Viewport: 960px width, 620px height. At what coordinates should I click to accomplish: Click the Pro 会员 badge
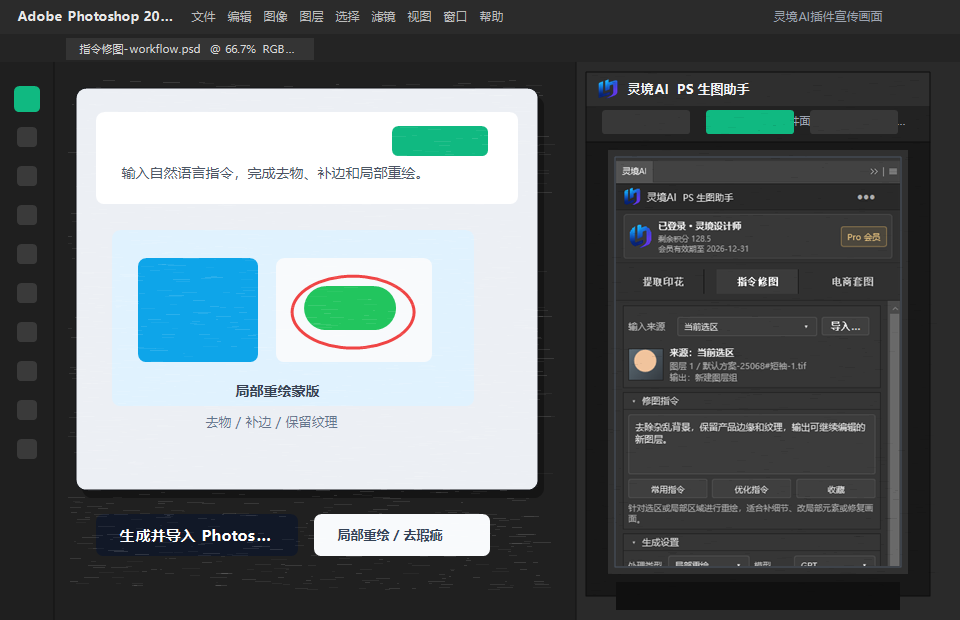tap(863, 237)
